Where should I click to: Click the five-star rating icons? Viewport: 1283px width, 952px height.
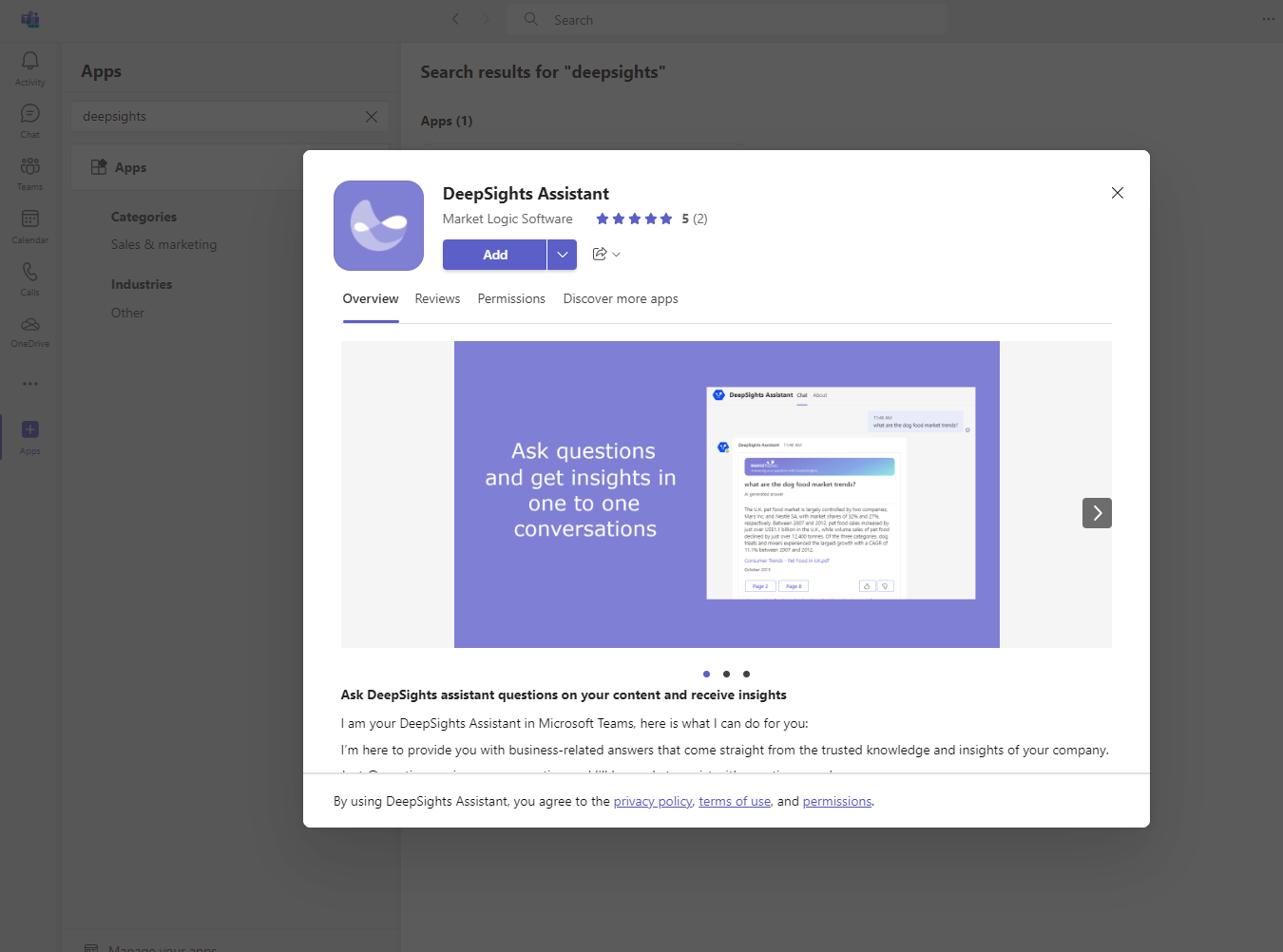(634, 219)
